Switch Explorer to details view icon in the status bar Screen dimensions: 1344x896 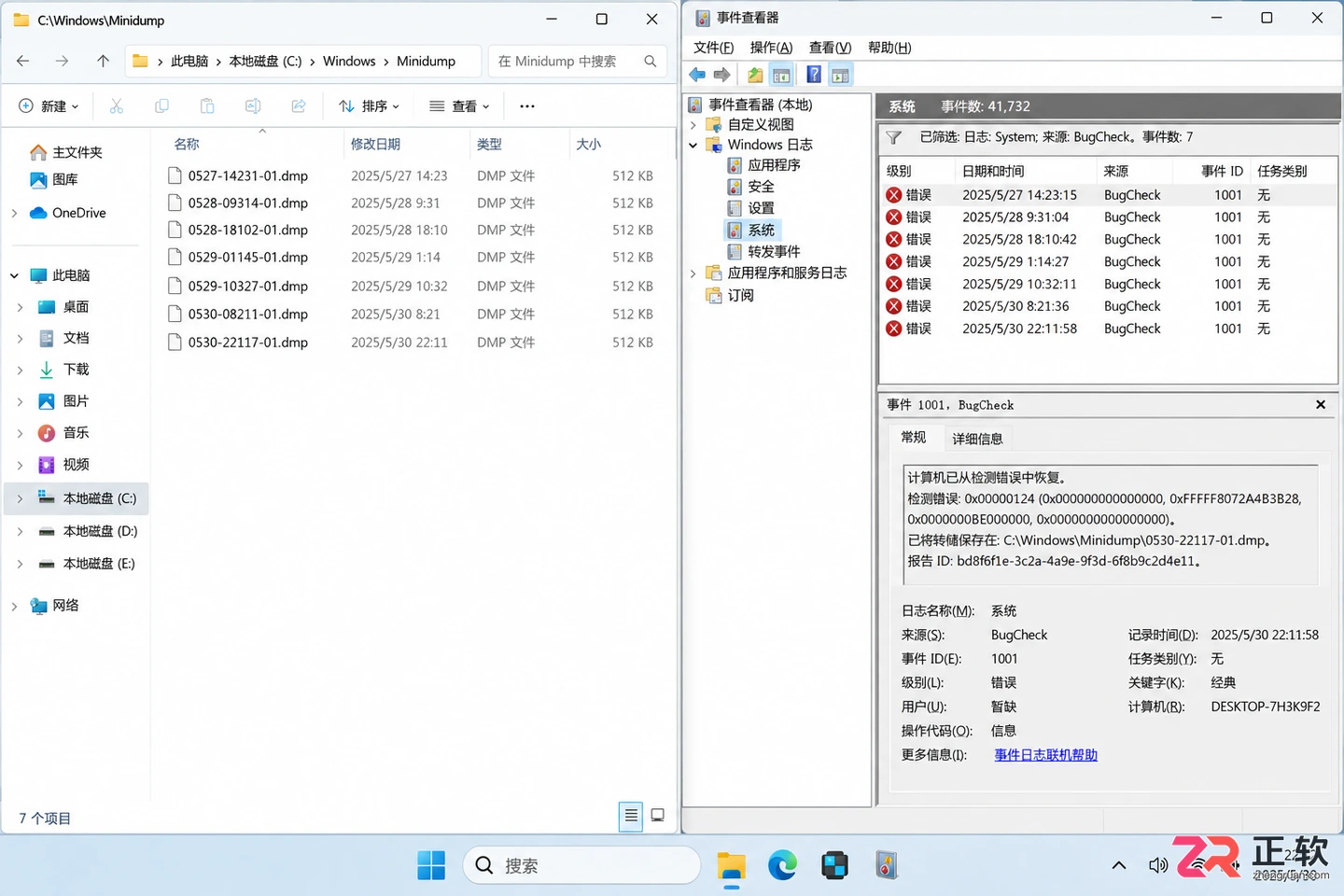631,816
